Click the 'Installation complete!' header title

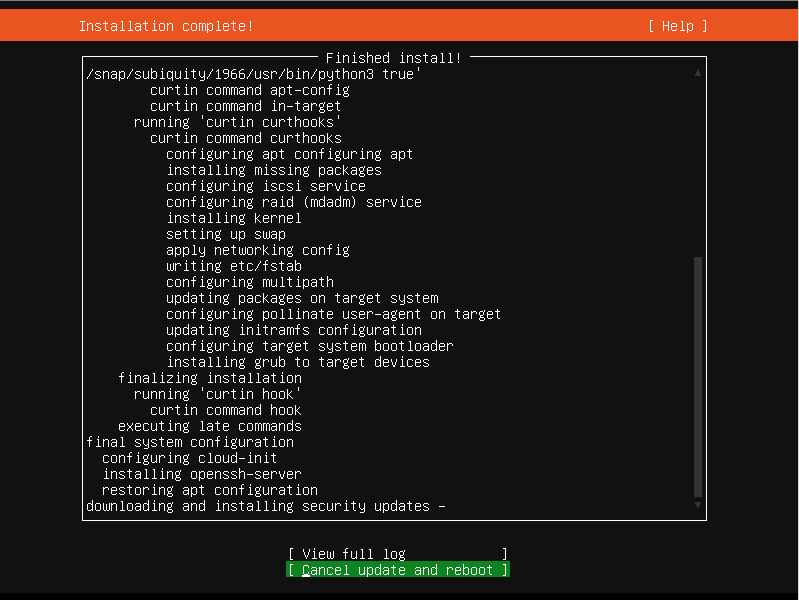coord(166,26)
